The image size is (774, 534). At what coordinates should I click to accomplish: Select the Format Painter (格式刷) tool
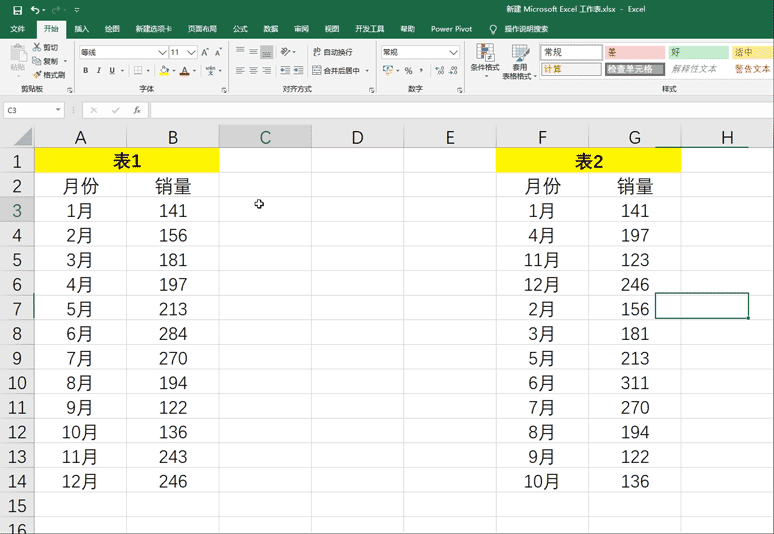pos(48,75)
